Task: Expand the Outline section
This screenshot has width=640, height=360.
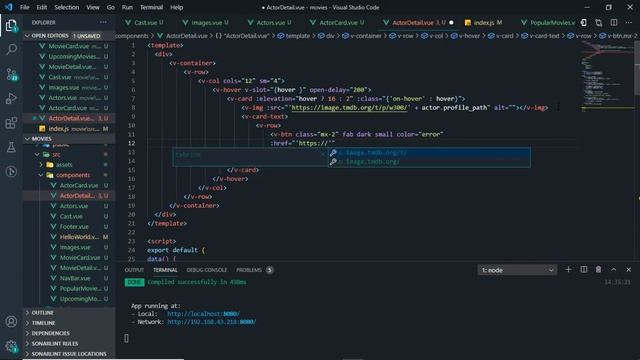Action: 69,313
